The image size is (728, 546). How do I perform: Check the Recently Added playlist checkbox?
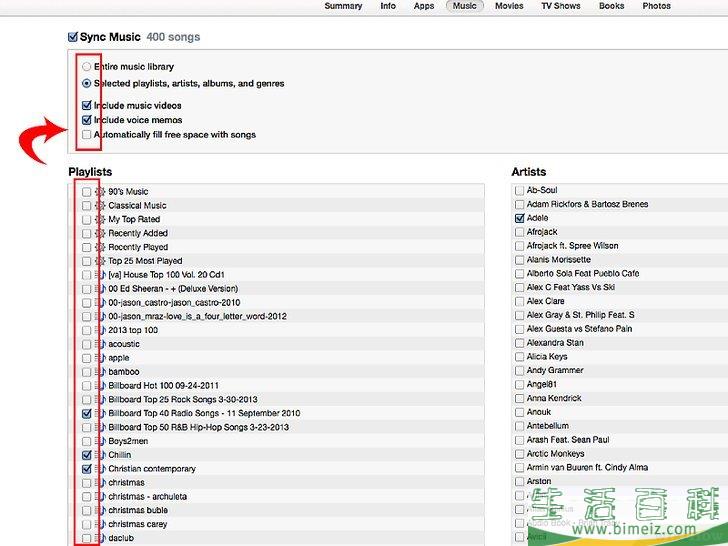click(86, 233)
